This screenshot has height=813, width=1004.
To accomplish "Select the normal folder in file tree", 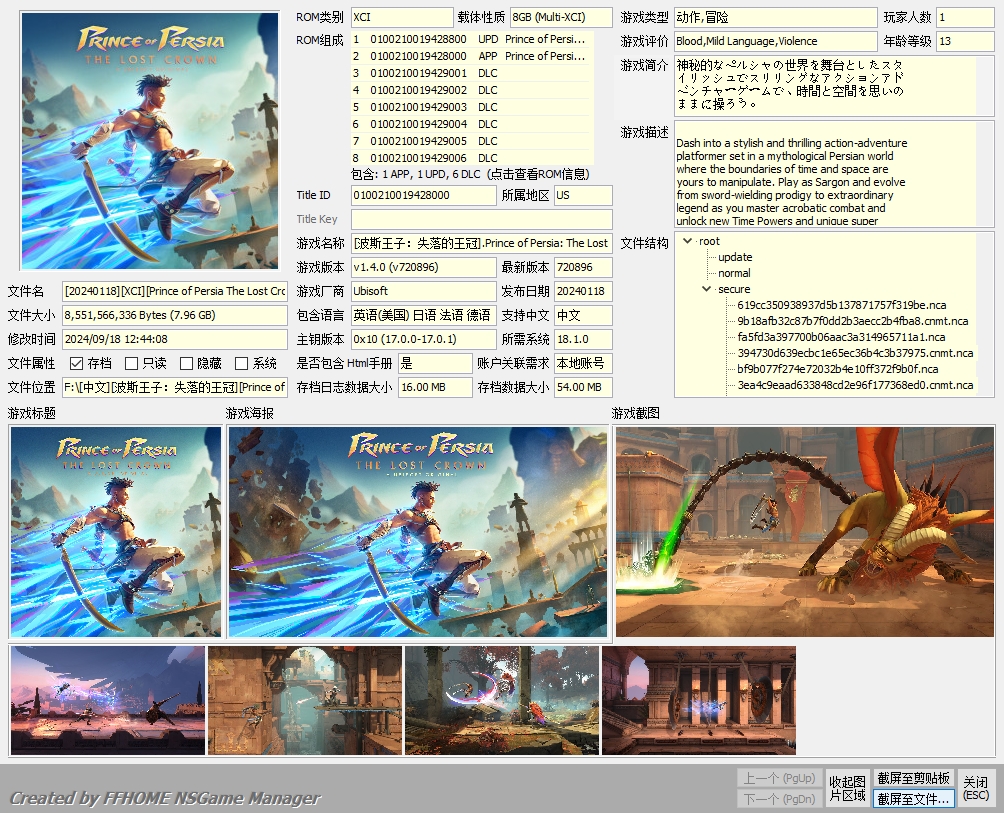I will click(x=734, y=273).
